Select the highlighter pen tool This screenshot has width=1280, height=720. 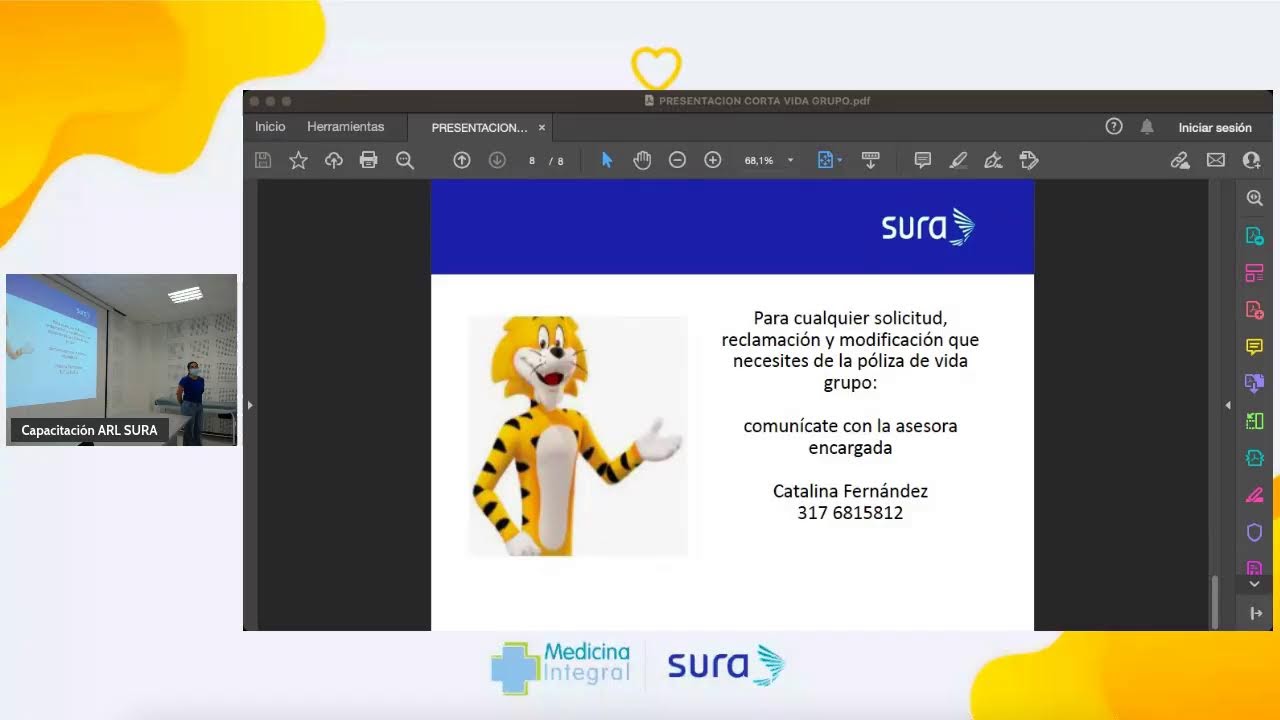(x=958, y=160)
